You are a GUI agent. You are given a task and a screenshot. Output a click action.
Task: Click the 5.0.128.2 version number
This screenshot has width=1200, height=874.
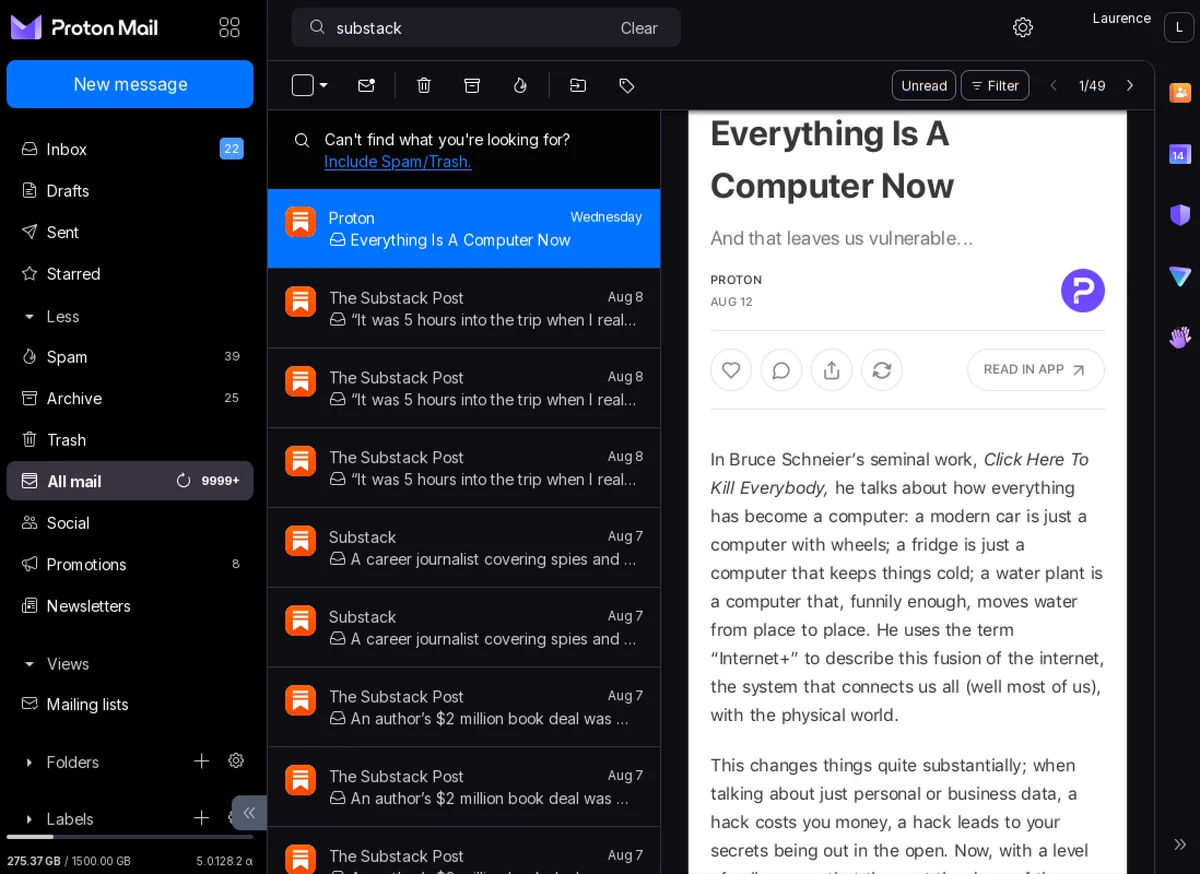pyautogui.click(x=225, y=861)
